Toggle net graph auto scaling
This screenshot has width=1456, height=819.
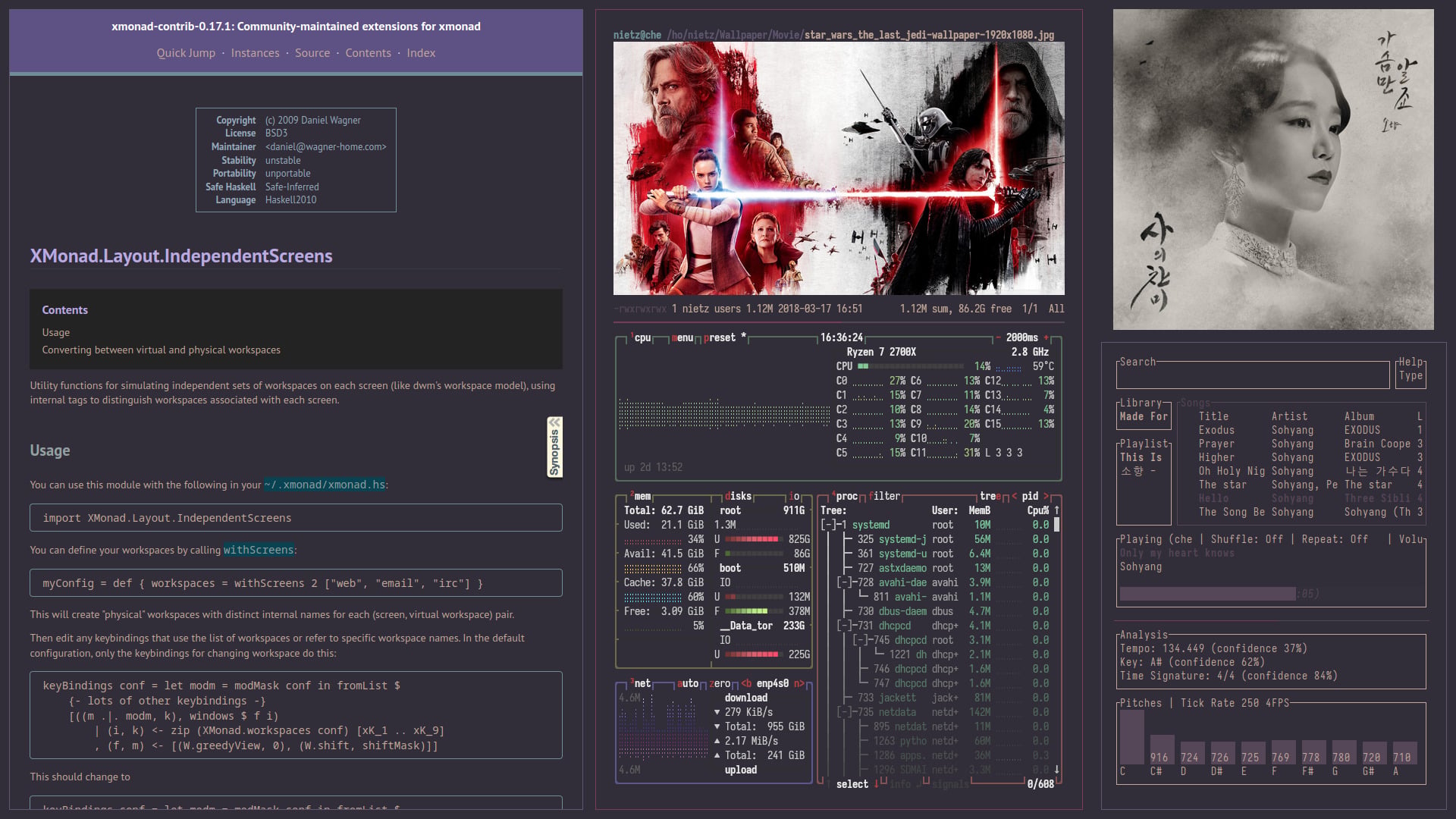click(687, 683)
